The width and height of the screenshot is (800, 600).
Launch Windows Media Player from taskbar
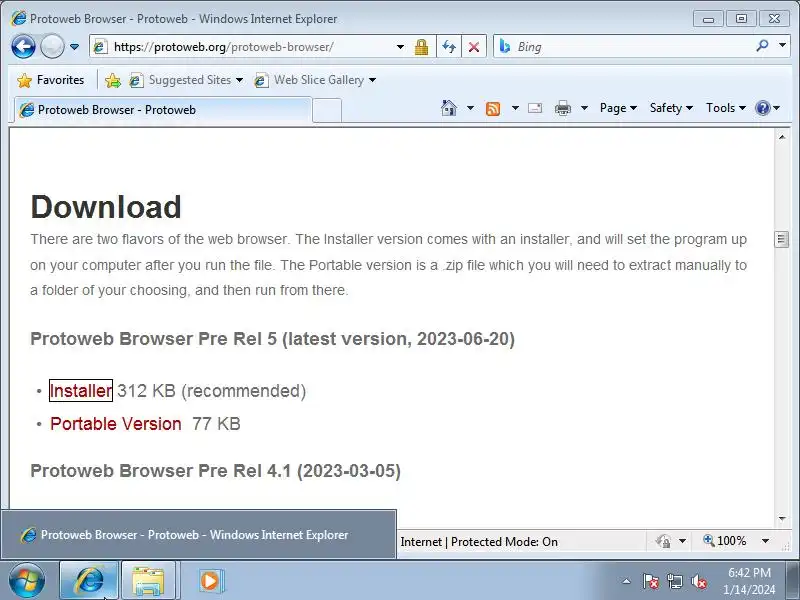click(210, 580)
